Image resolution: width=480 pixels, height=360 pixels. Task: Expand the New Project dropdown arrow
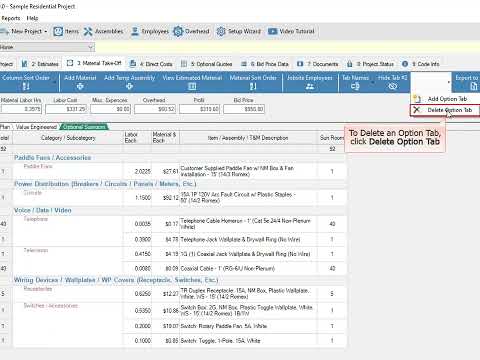(46, 32)
